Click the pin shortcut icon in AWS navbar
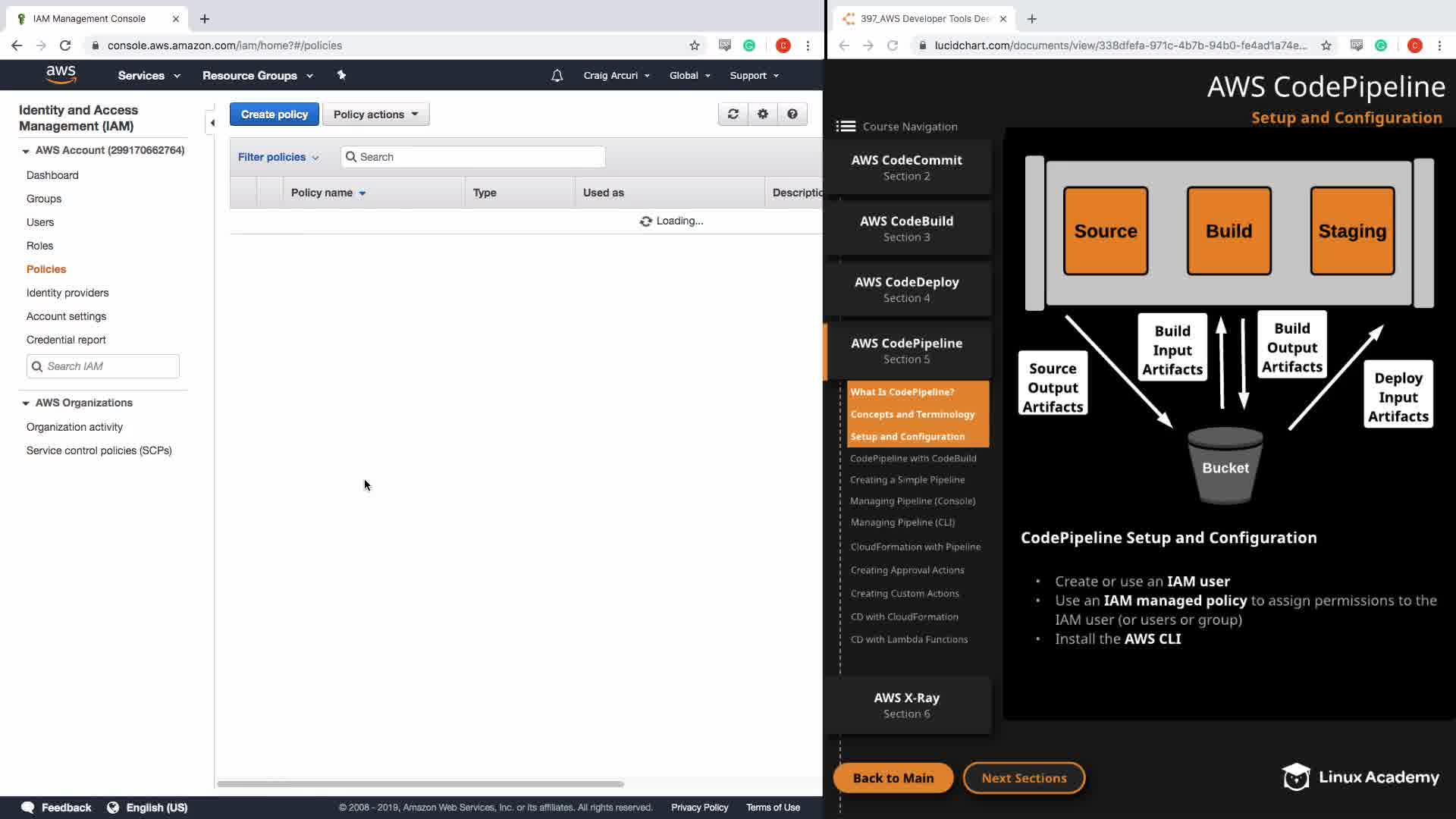This screenshot has width=1456, height=819. click(341, 75)
